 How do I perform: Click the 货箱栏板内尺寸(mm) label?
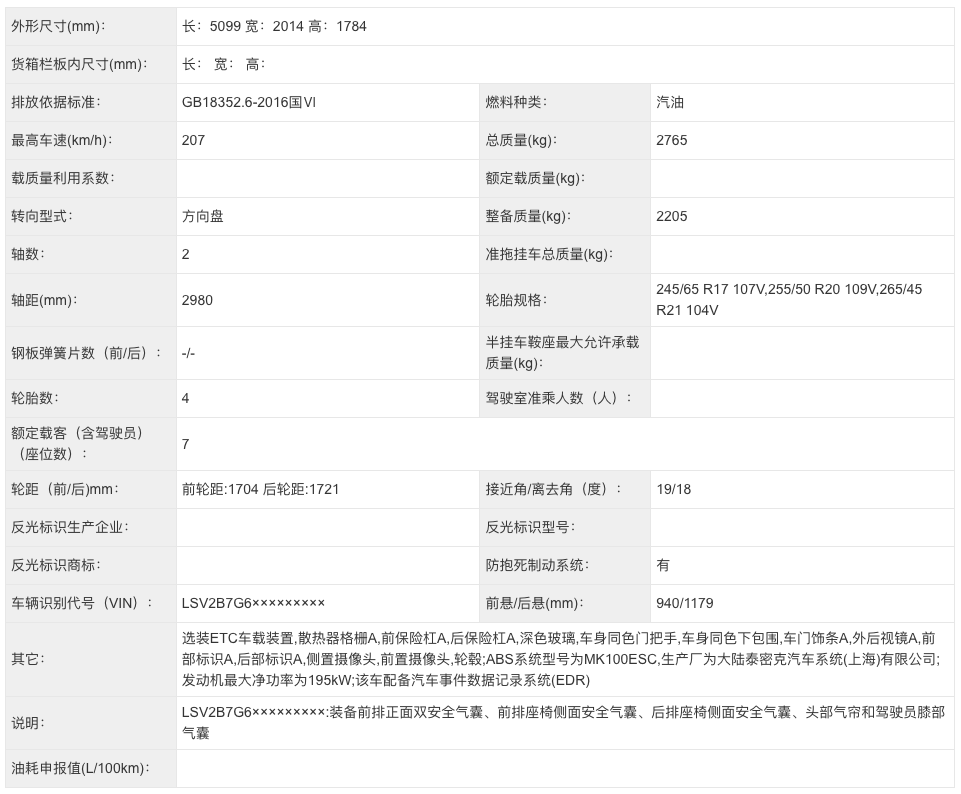tap(79, 64)
